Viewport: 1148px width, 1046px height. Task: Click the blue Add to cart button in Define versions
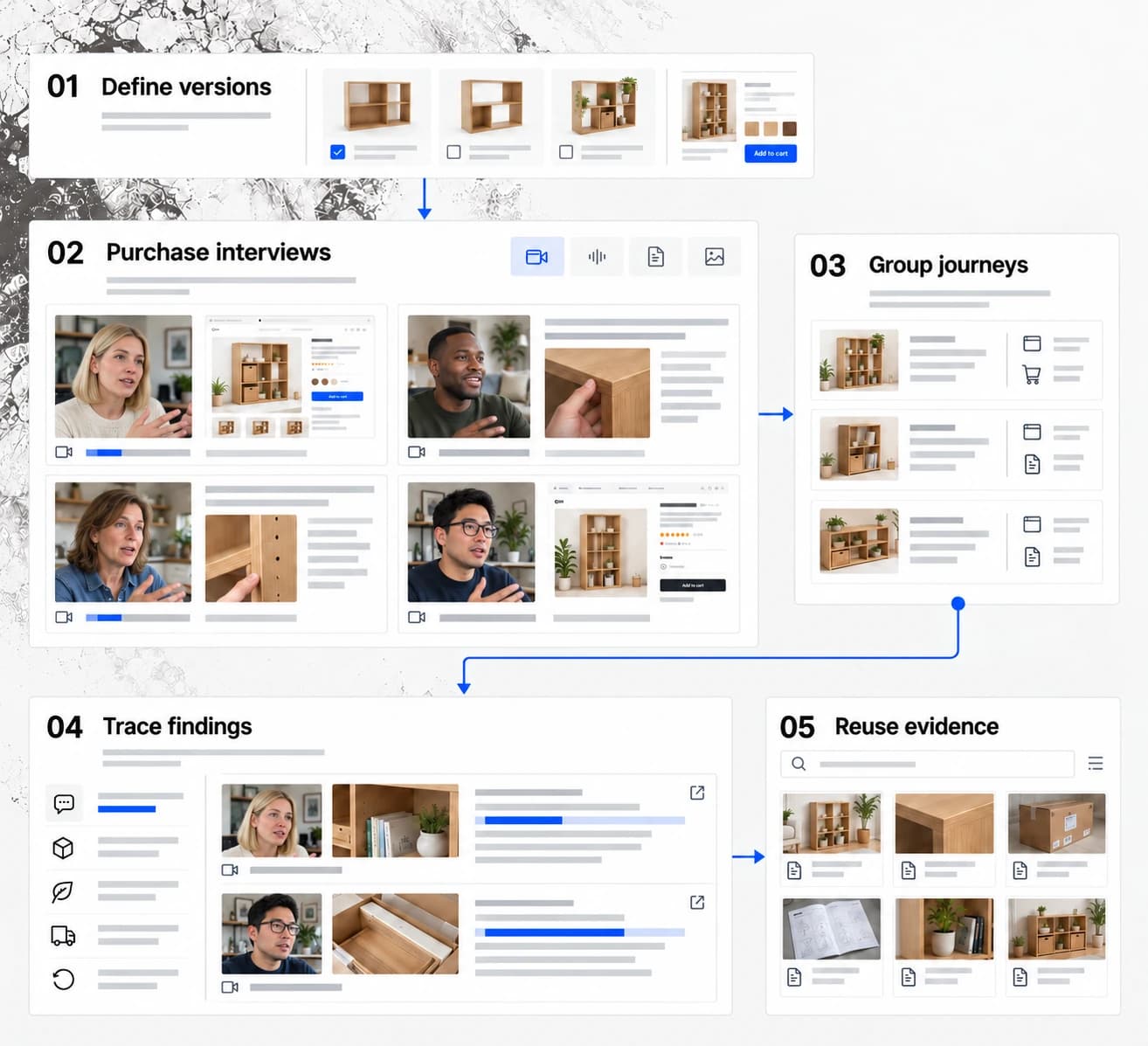pos(771,153)
